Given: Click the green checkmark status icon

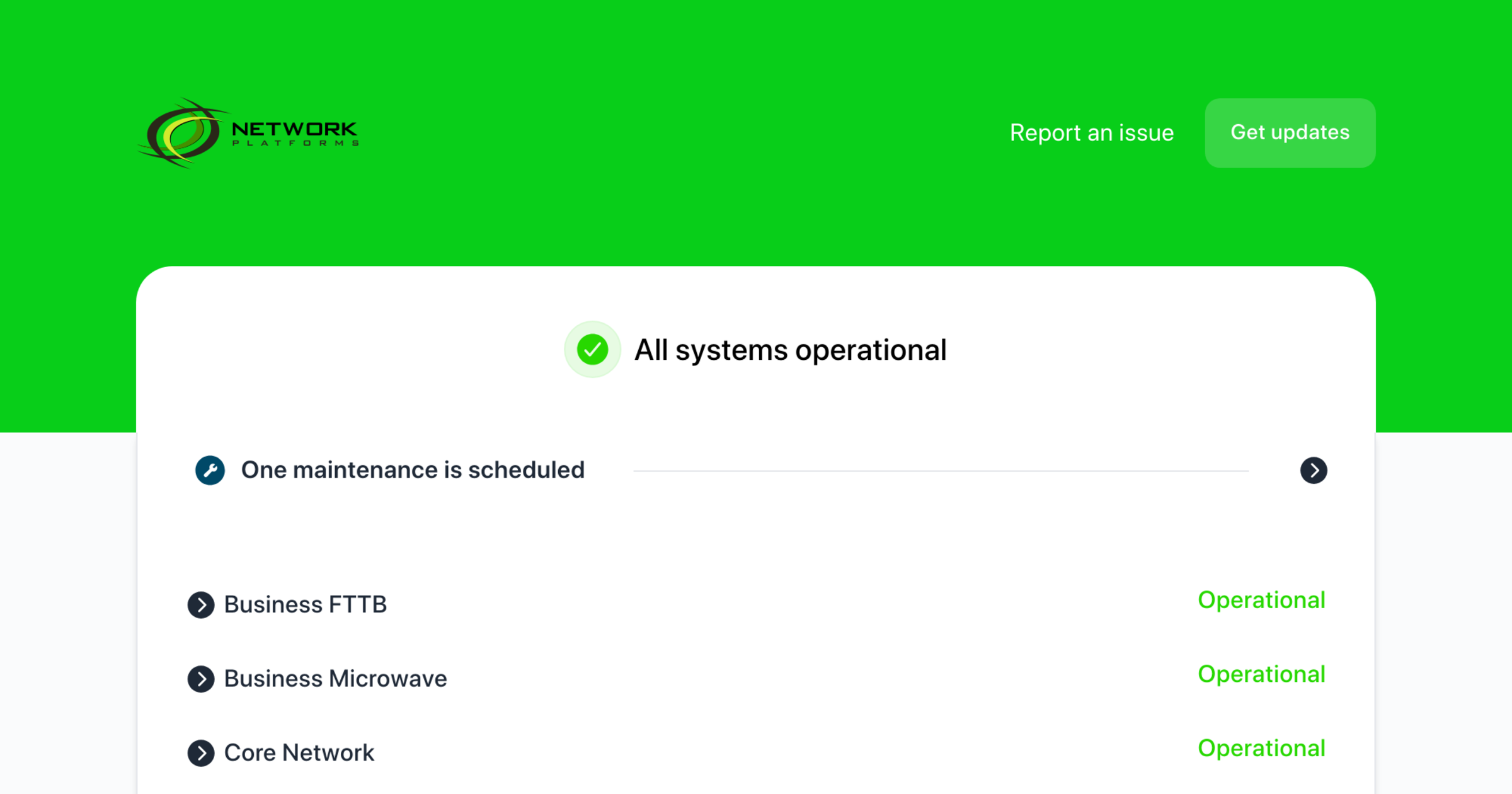Looking at the screenshot, I should (x=592, y=350).
